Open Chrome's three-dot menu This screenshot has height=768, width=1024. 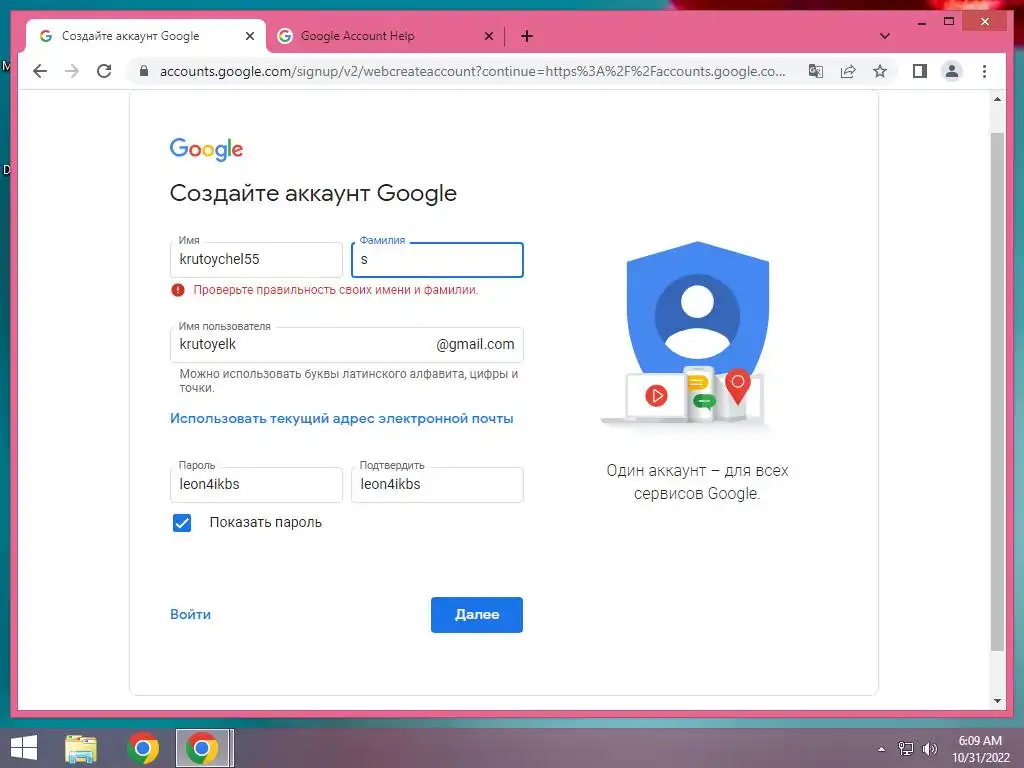(x=984, y=71)
